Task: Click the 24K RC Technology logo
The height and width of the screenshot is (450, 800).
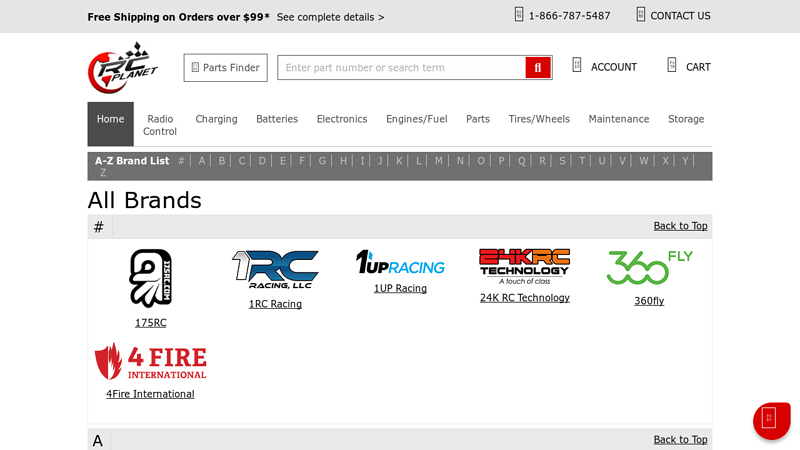Action: [524, 266]
